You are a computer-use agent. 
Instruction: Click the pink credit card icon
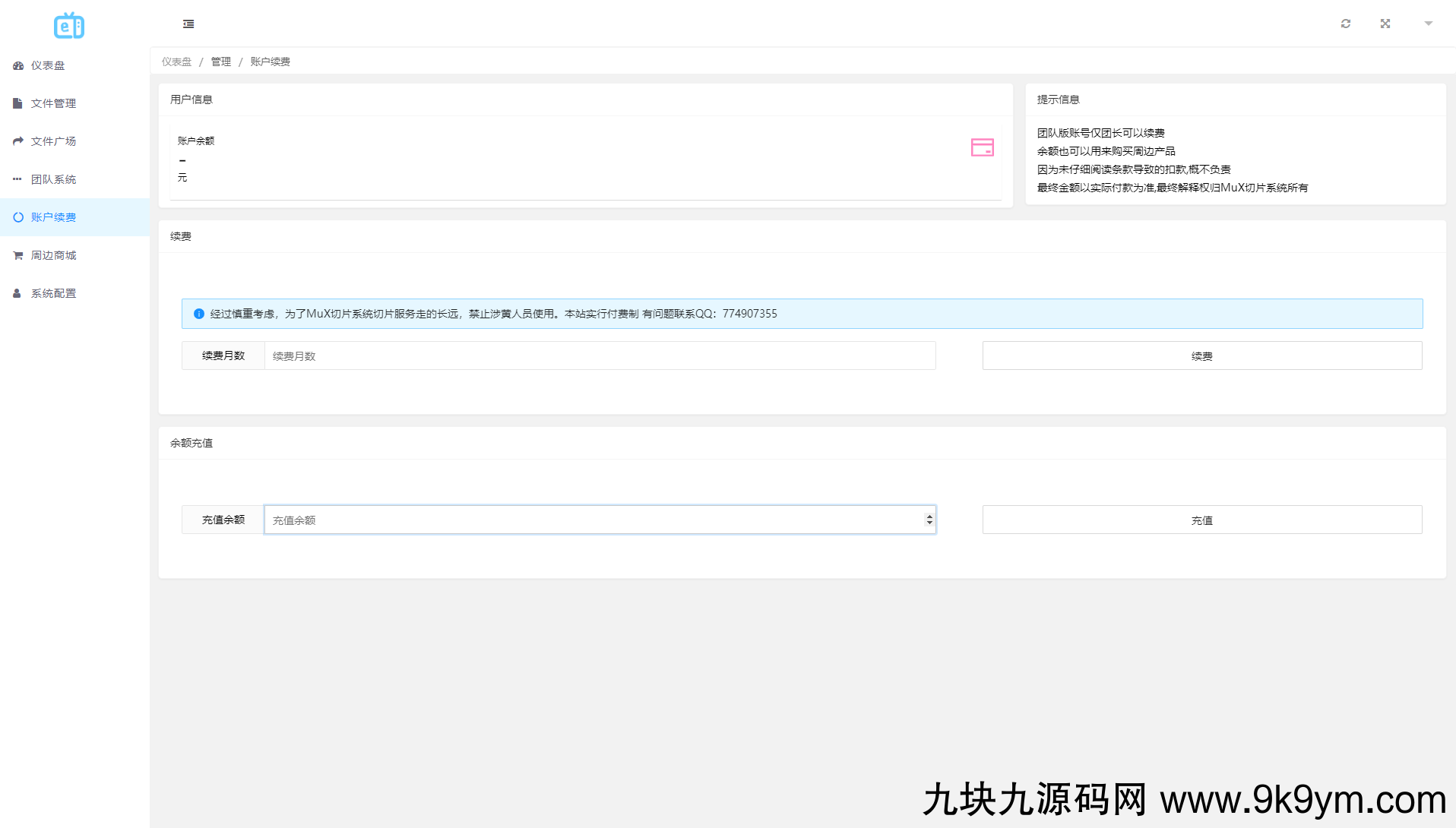[982, 146]
